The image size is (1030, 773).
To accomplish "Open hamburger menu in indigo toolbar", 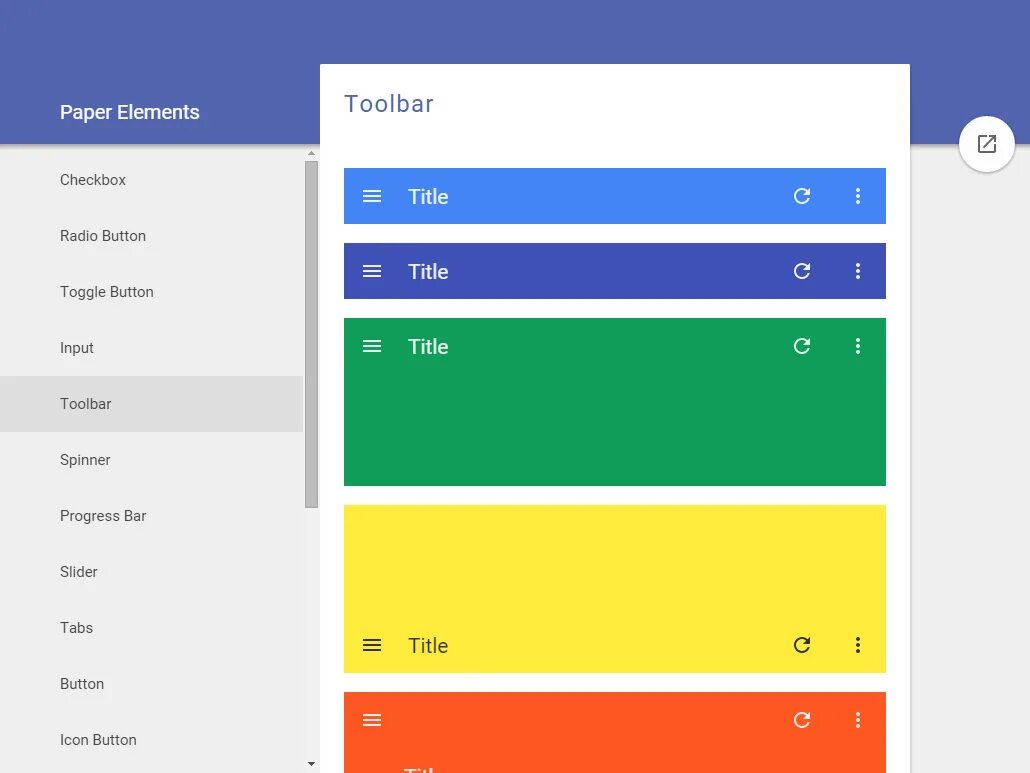I will (372, 271).
